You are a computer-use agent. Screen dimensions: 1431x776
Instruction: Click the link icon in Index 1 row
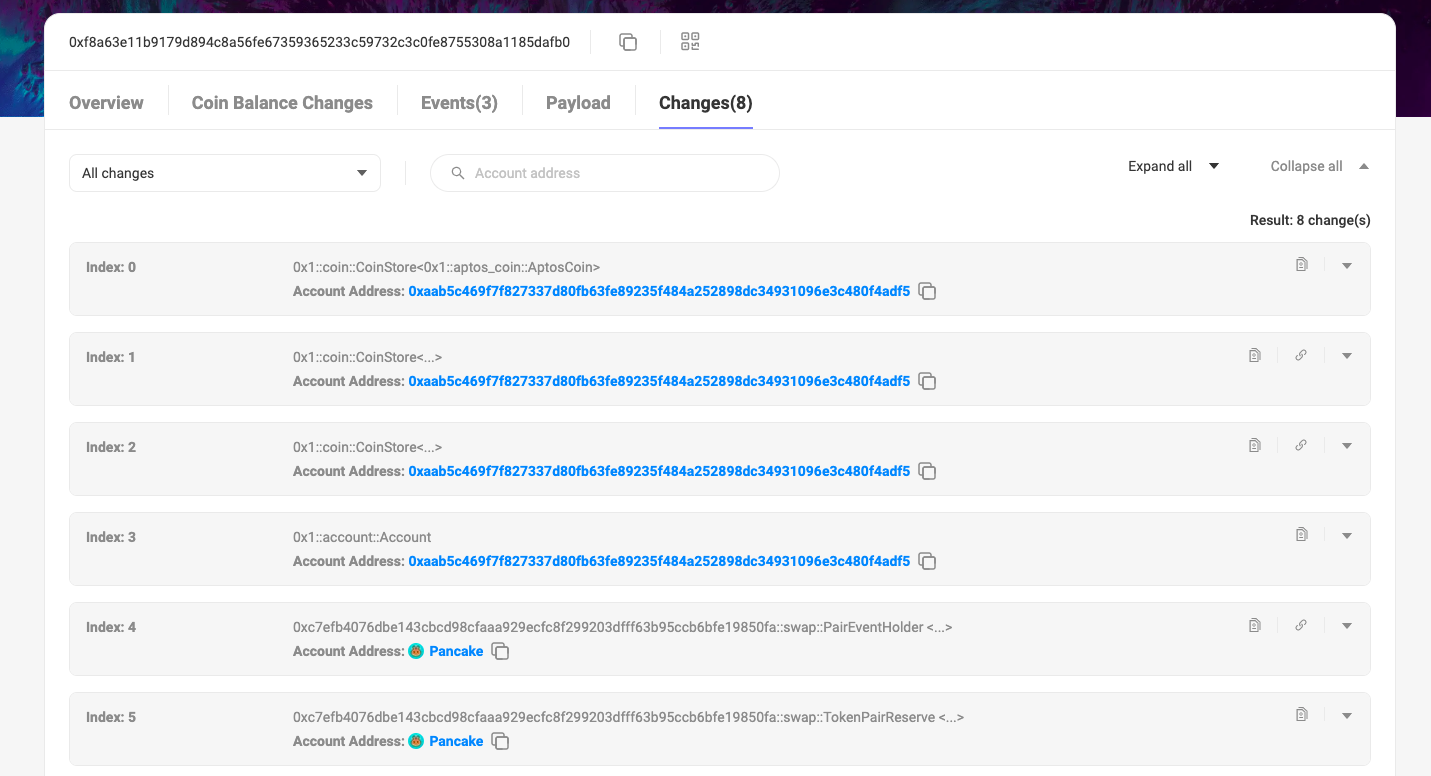[x=1301, y=355]
